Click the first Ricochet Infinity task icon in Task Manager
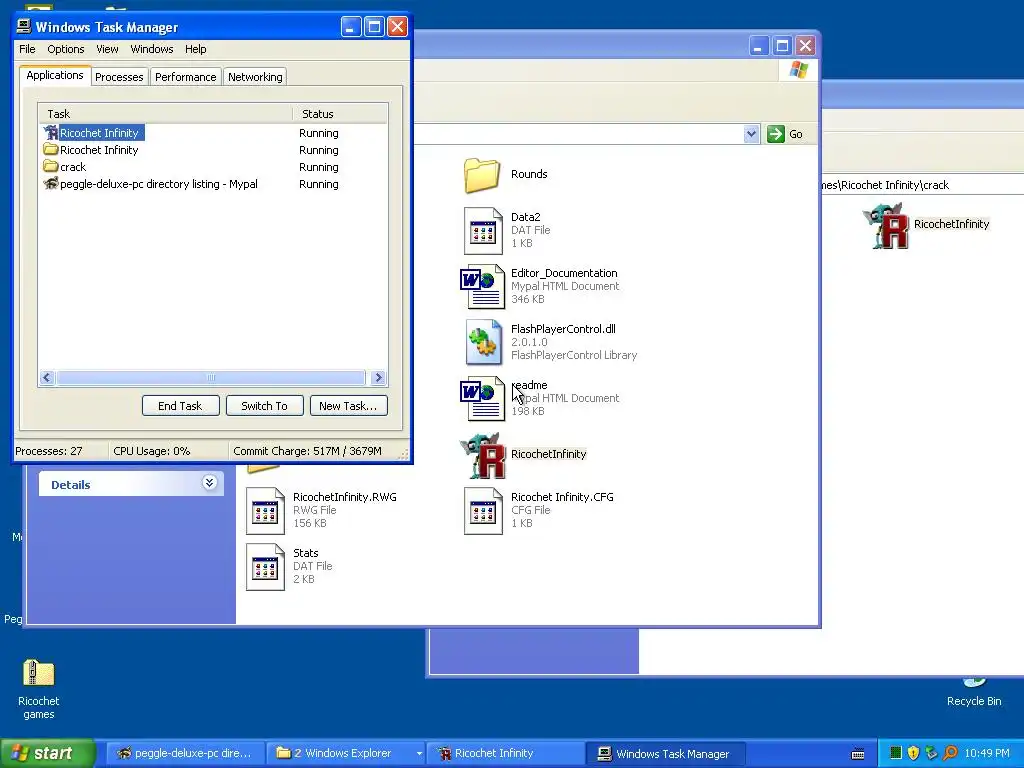1024x768 pixels. click(x=51, y=133)
